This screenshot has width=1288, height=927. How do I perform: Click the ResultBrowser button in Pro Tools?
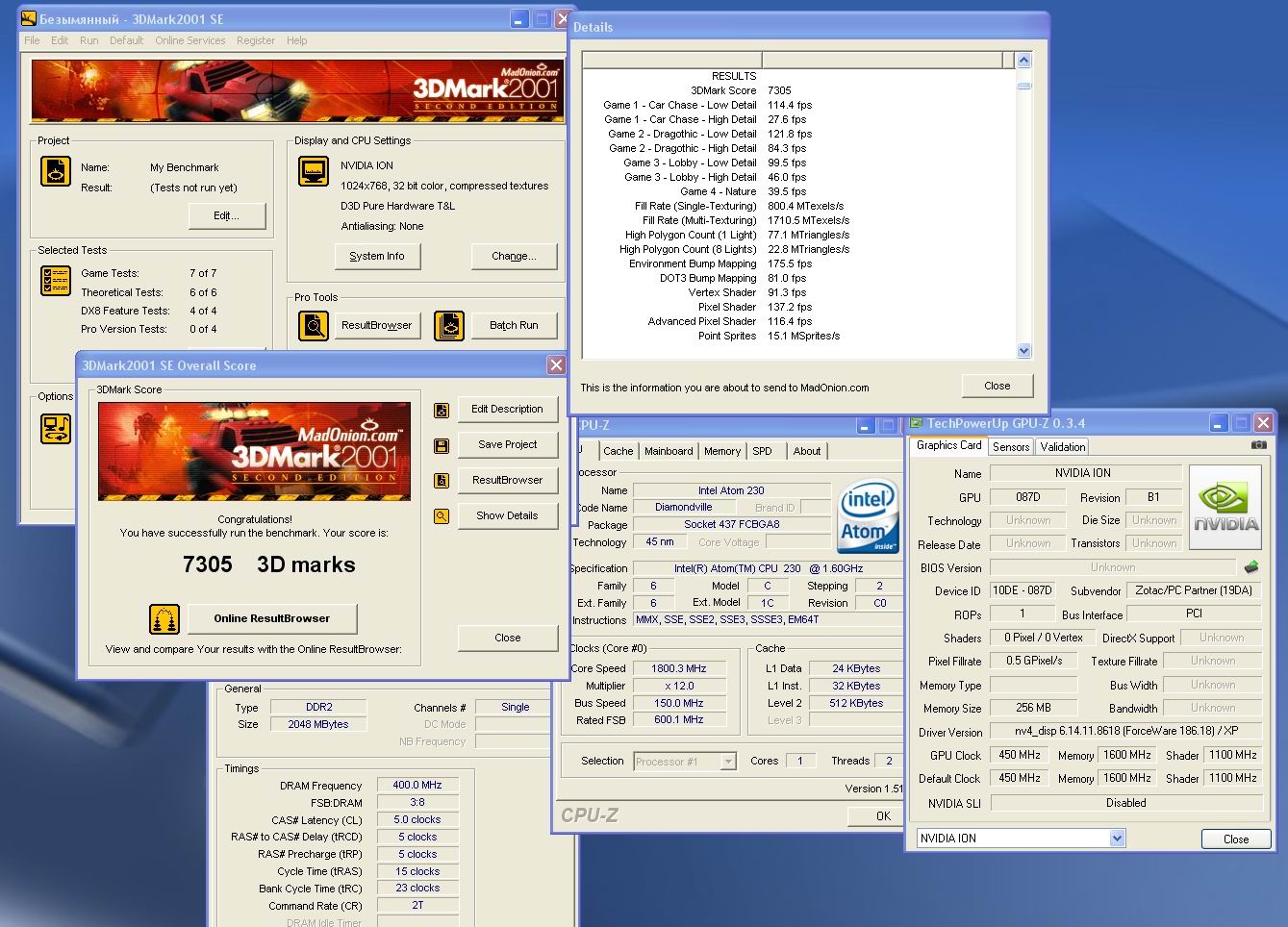pos(376,326)
